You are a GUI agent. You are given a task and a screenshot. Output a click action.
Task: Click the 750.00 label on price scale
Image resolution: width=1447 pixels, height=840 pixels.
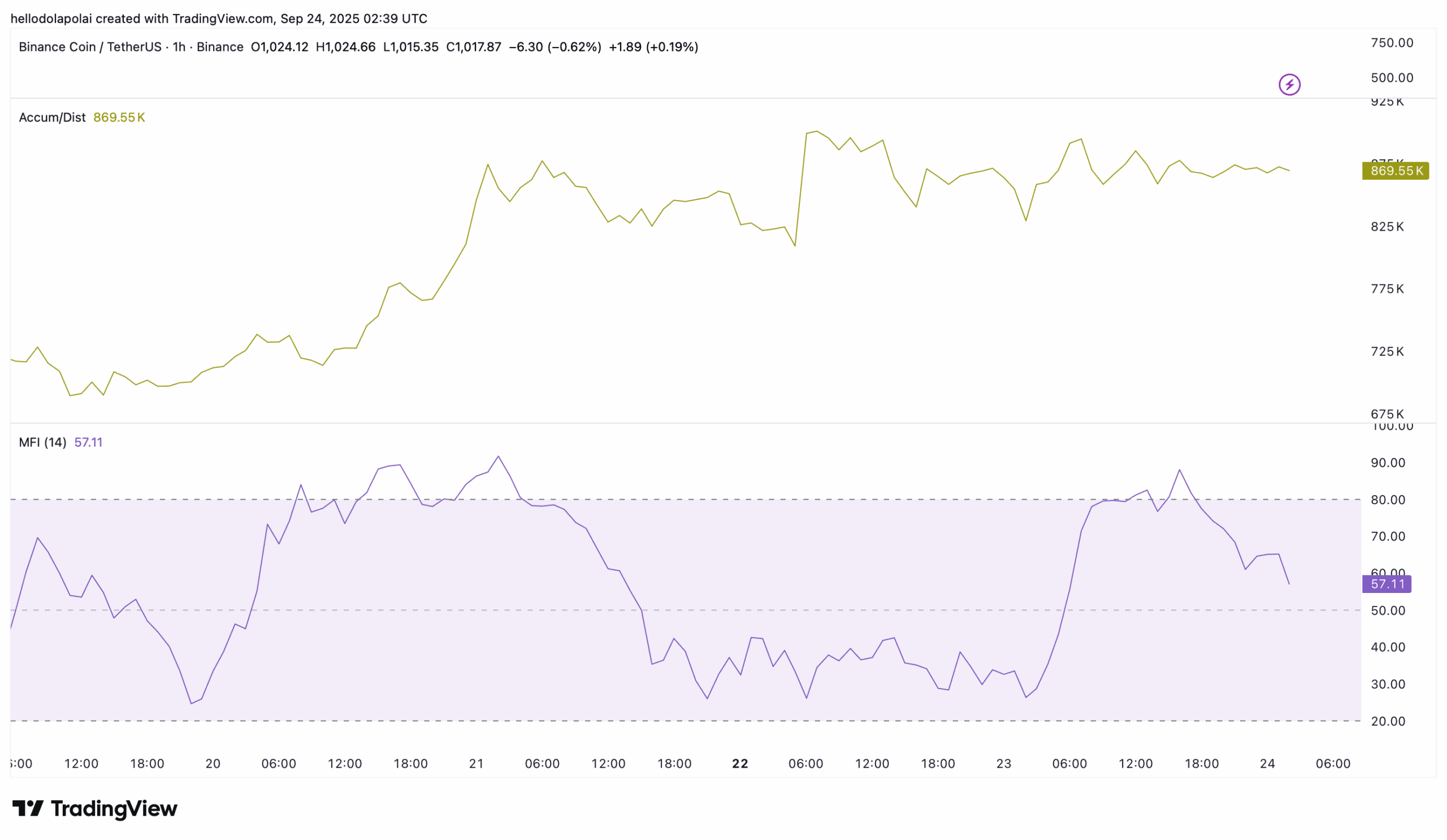pos(1392,43)
